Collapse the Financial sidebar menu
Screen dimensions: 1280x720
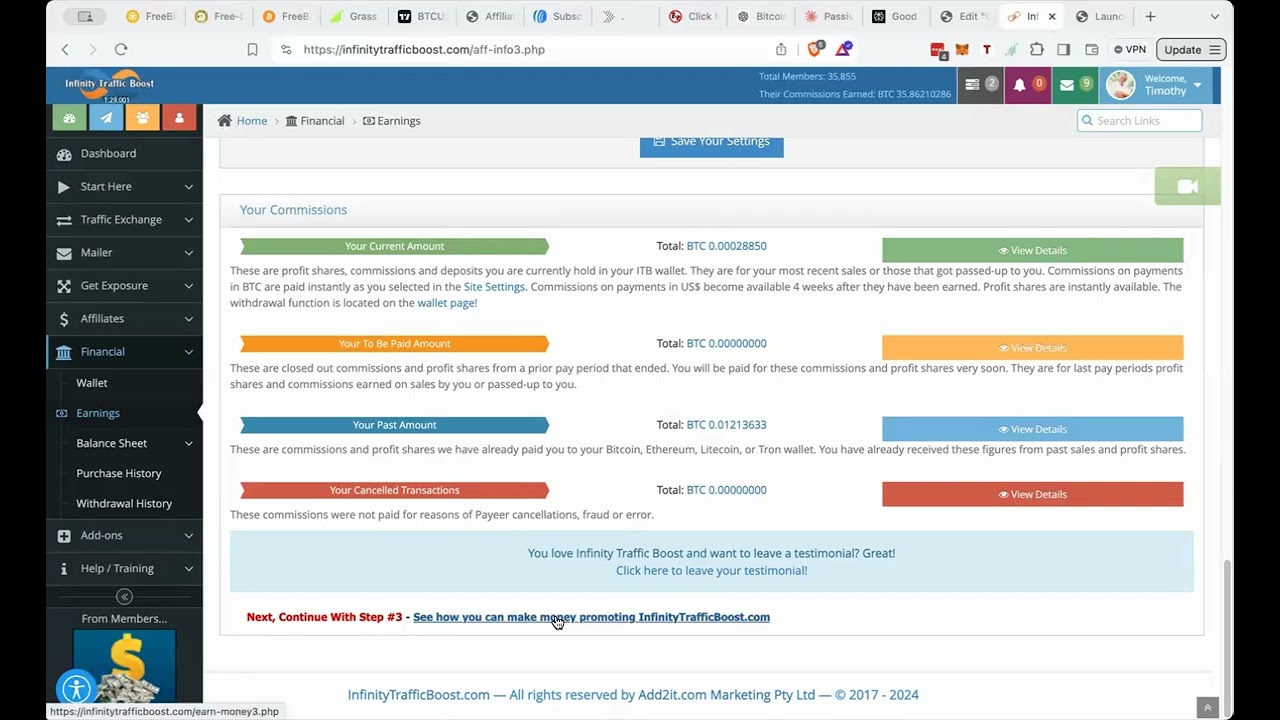coord(125,352)
